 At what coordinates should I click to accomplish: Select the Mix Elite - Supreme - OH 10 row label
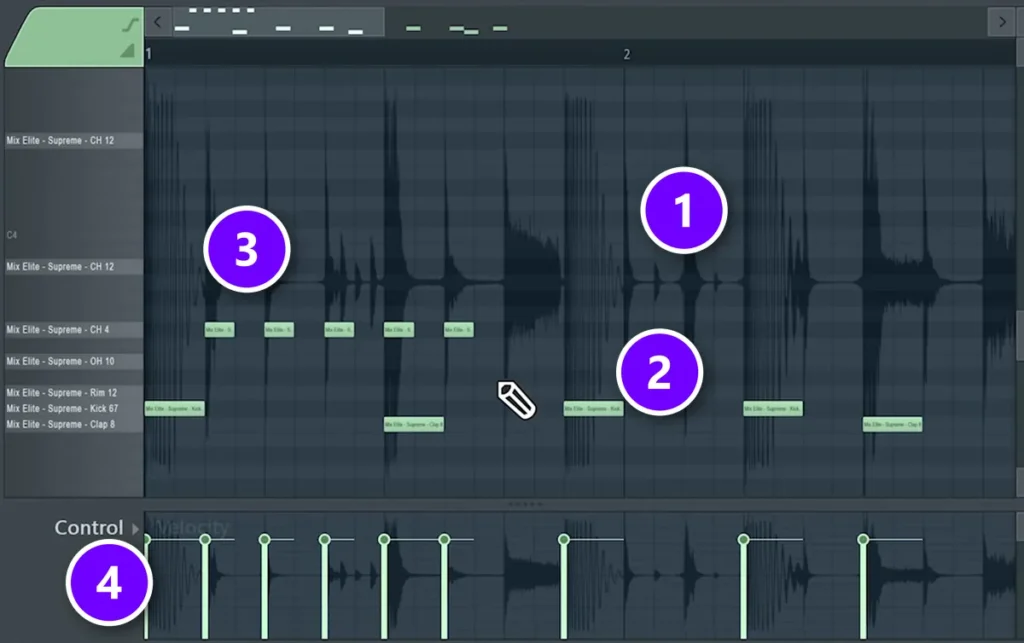click(x=74, y=361)
